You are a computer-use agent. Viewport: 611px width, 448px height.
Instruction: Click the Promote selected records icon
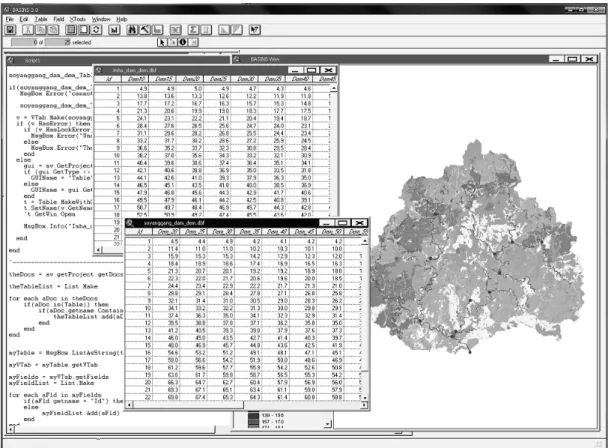click(x=158, y=30)
